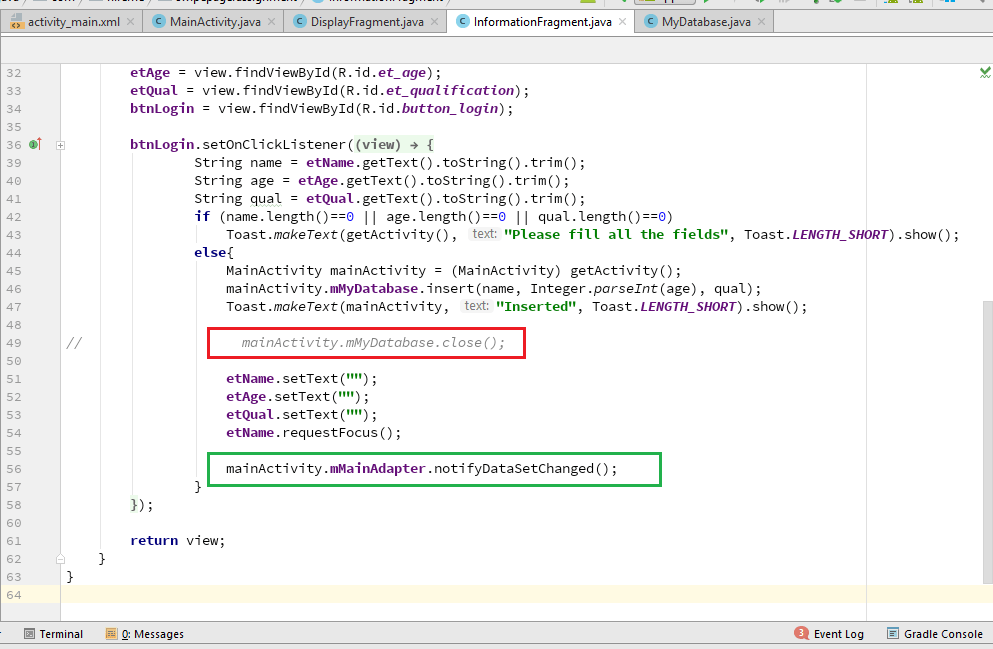Close the InformationFragment.java tab
993x649 pixels.
pyautogui.click(x=623, y=22)
